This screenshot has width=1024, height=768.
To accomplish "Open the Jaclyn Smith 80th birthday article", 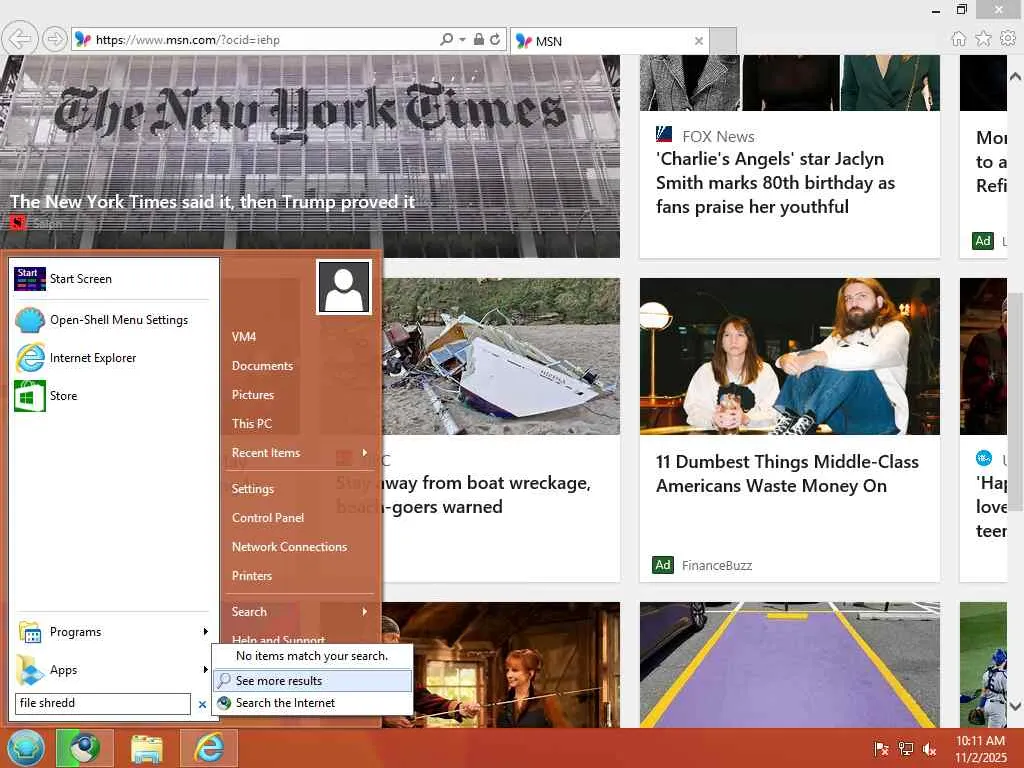I will pyautogui.click(x=775, y=183).
